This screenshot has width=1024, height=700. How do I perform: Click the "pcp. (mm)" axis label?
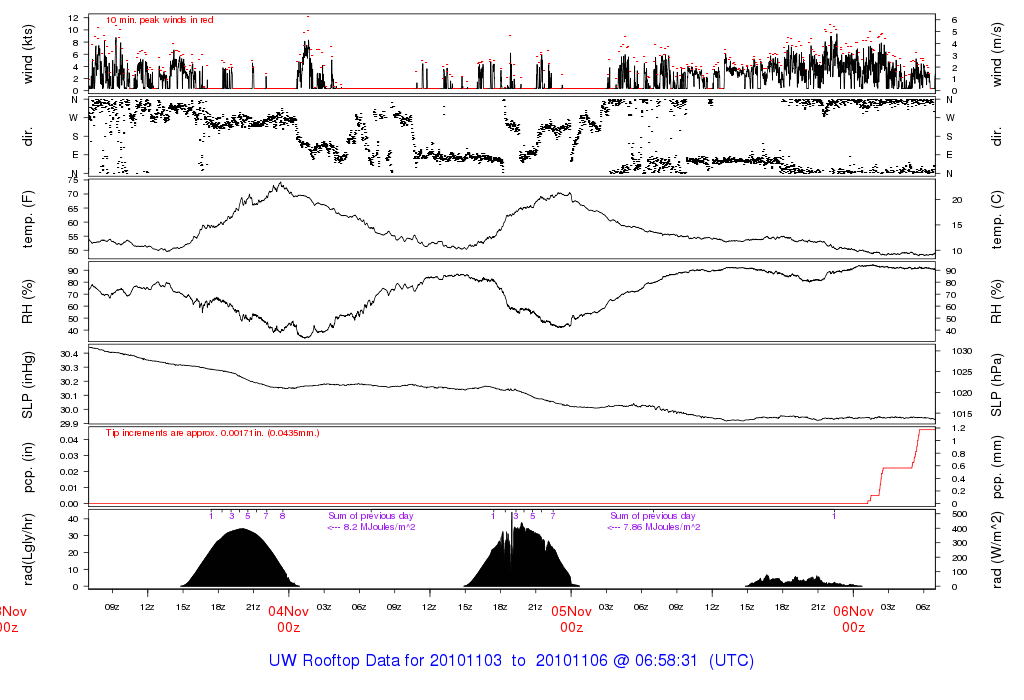point(997,468)
